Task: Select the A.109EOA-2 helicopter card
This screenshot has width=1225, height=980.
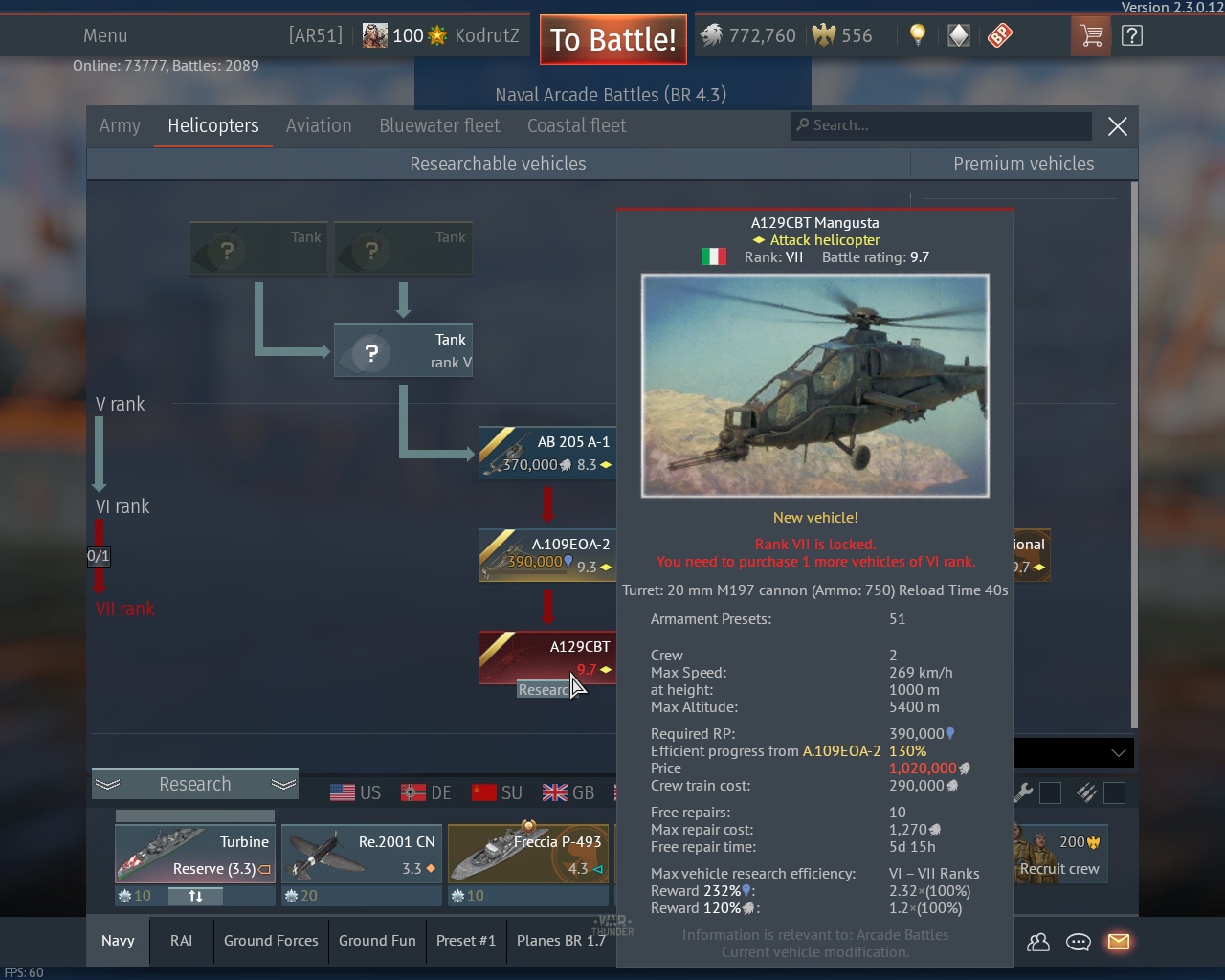Action: coord(547,555)
